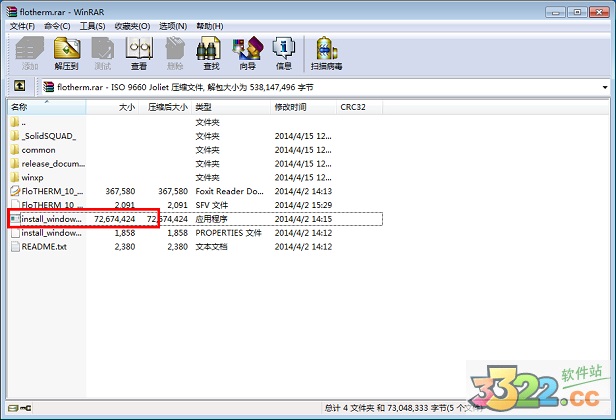Viewport: 616px width, 420px height.
Task: Click the 2014/4/2 15:29 date cell
Action: pos(303,205)
